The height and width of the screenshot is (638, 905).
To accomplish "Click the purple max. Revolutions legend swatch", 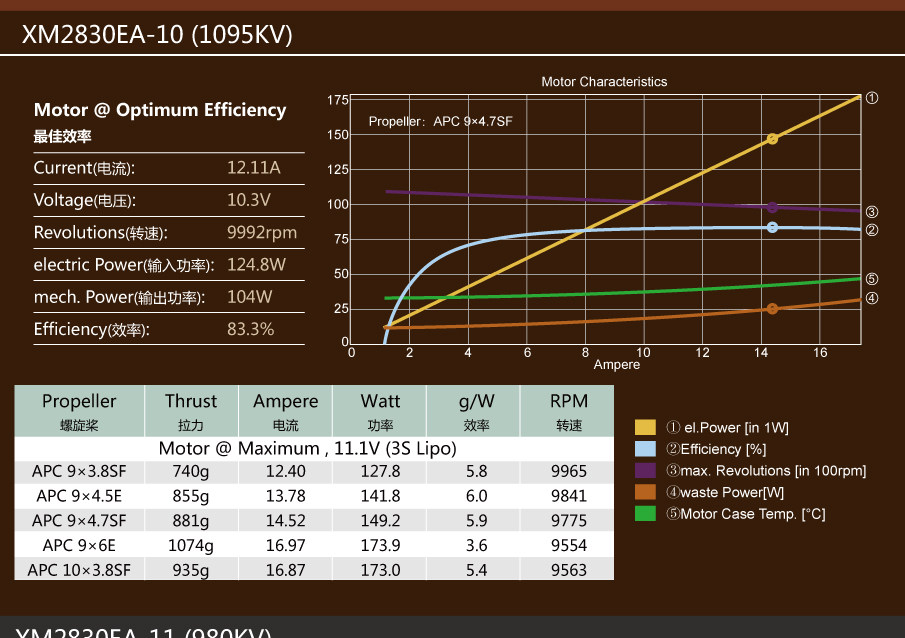I will 645,471.
